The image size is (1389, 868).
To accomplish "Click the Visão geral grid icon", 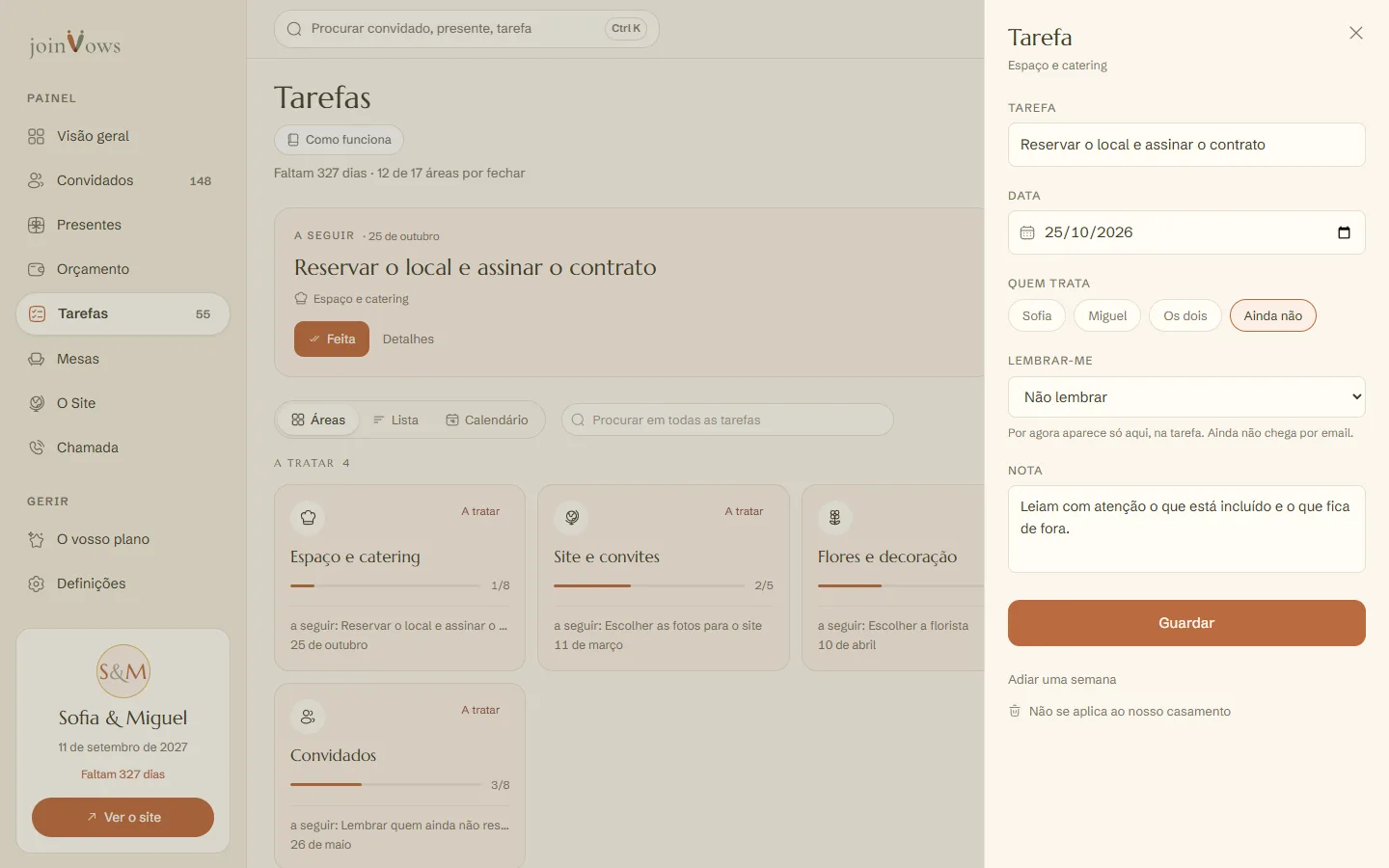I will click(36, 136).
